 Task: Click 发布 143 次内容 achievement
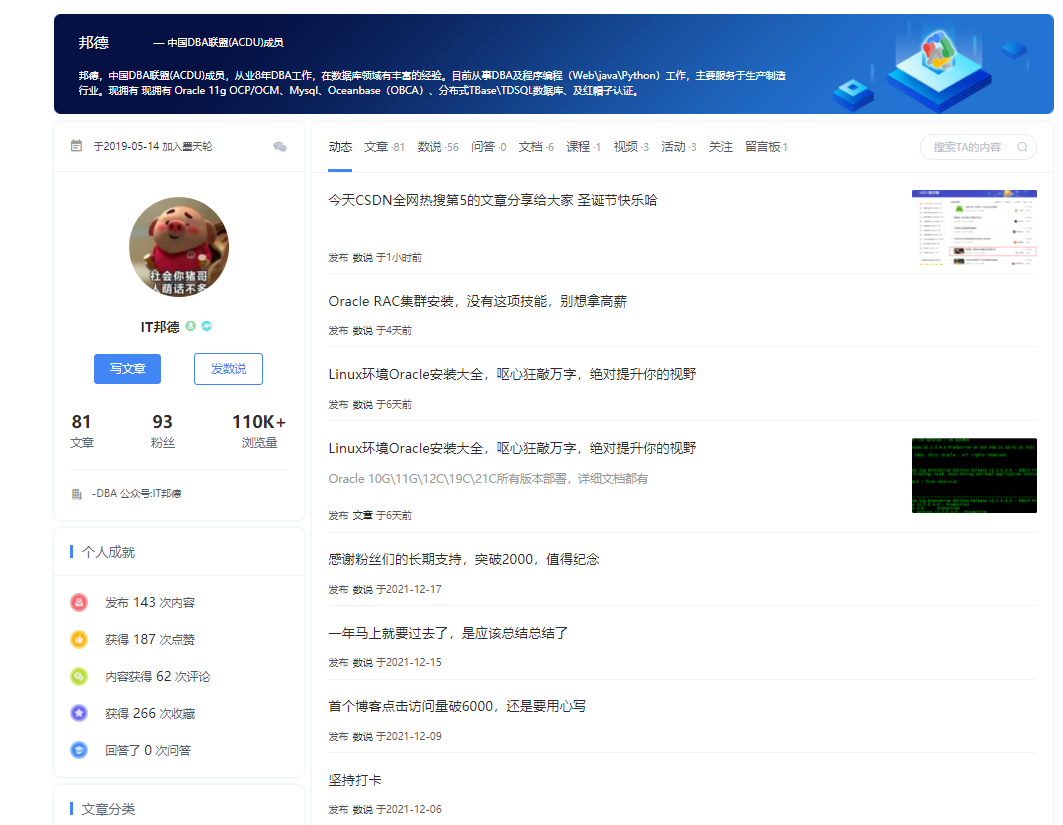point(150,603)
